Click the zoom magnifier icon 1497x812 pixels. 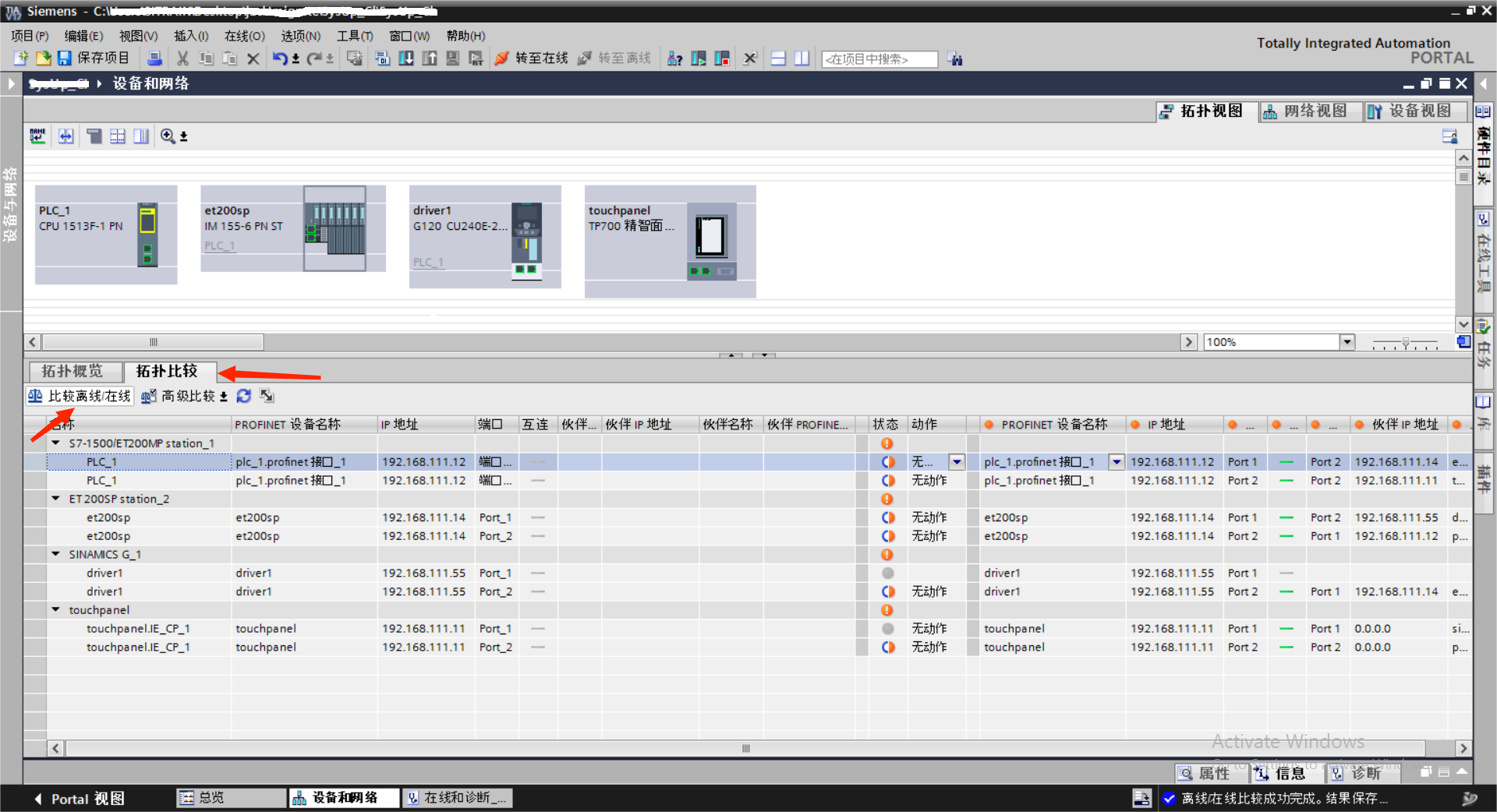click(168, 136)
